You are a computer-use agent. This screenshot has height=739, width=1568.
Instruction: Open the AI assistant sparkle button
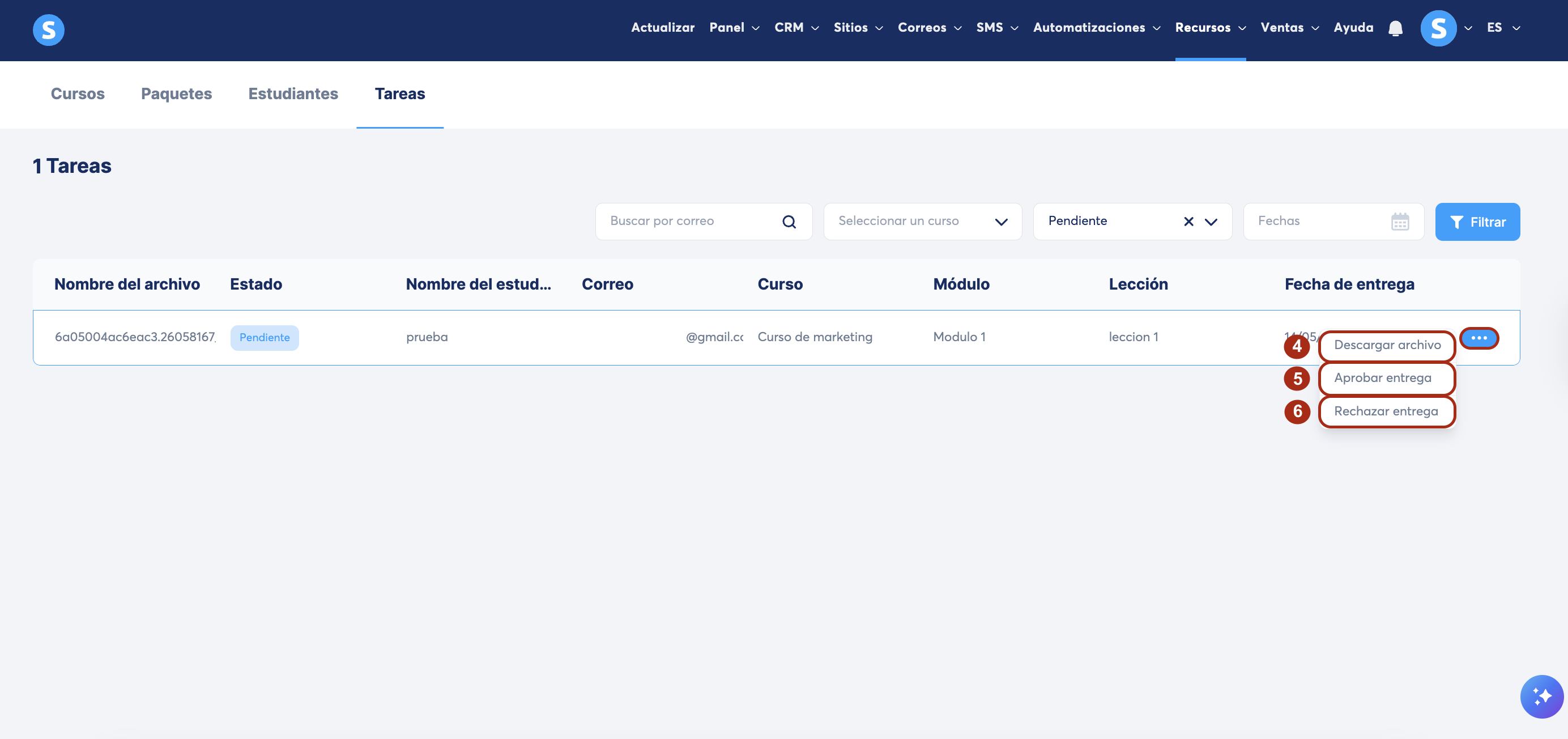pos(1541,696)
